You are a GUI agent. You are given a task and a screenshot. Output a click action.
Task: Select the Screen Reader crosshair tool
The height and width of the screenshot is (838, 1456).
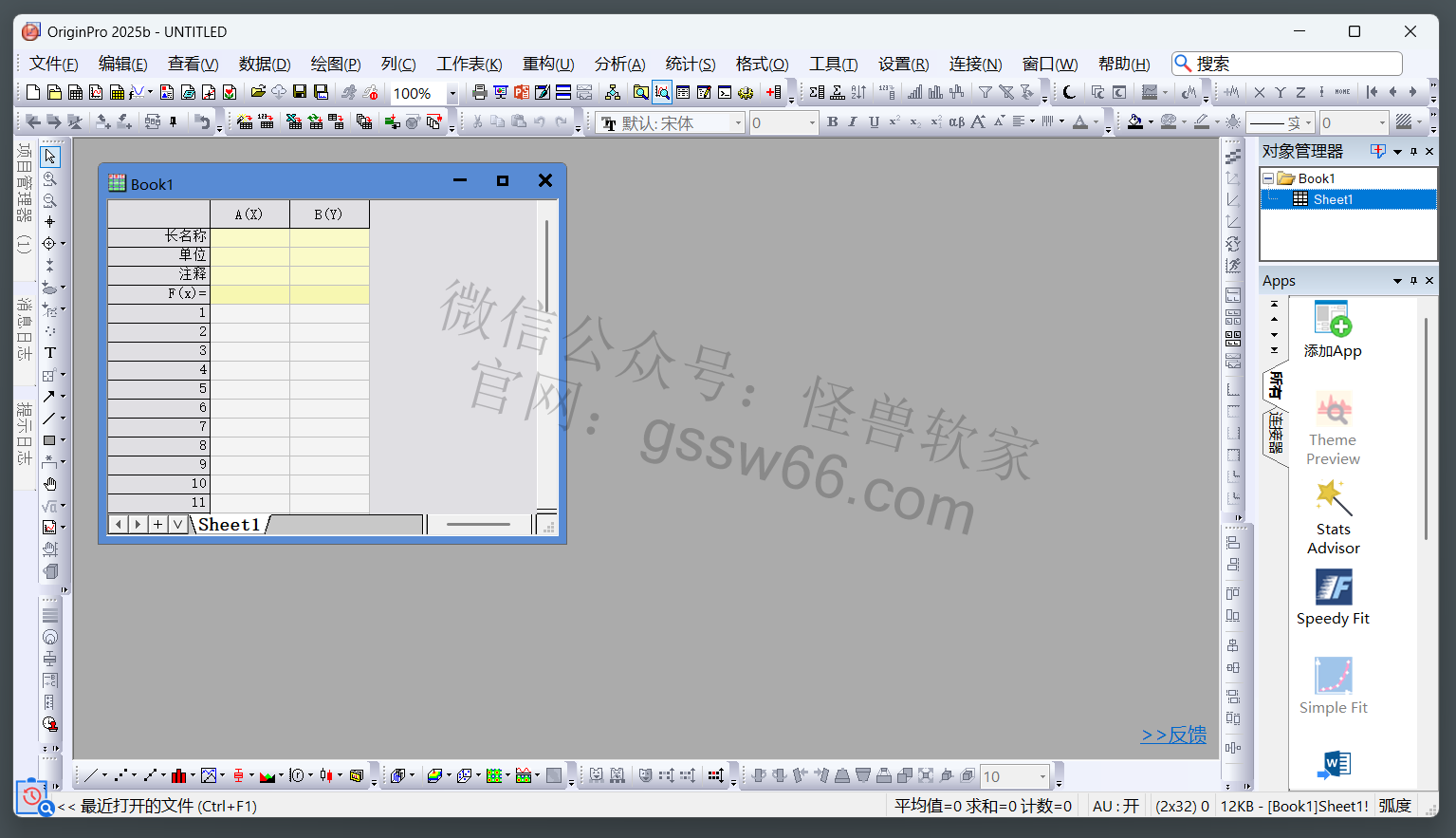50,222
